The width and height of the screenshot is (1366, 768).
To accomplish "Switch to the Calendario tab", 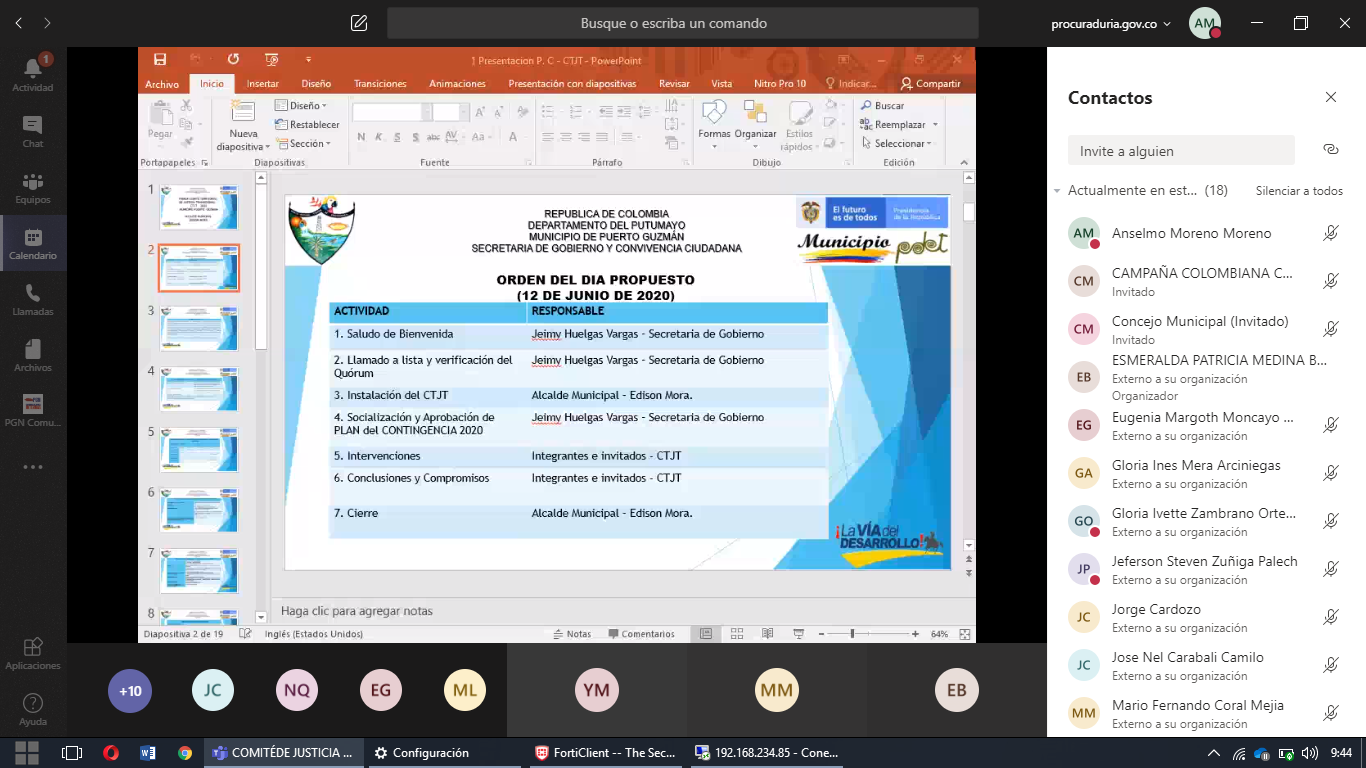I will click(x=33, y=242).
